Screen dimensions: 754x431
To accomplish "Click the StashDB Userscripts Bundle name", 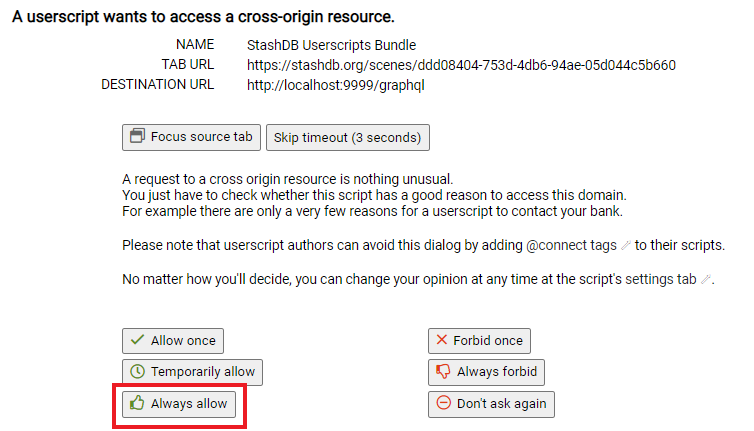I will point(331,45).
